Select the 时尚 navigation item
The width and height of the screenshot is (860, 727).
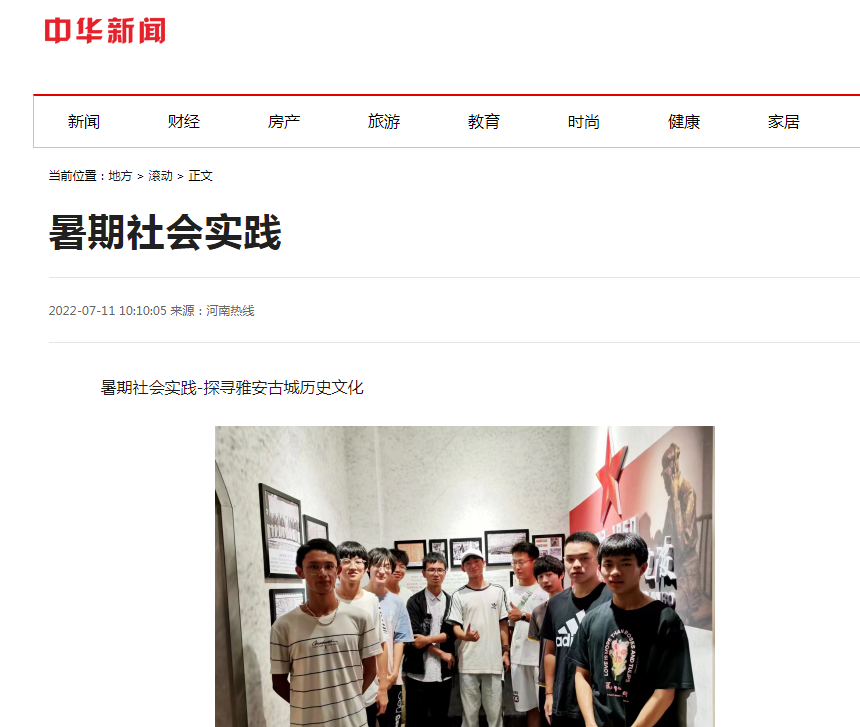tap(584, 122)
